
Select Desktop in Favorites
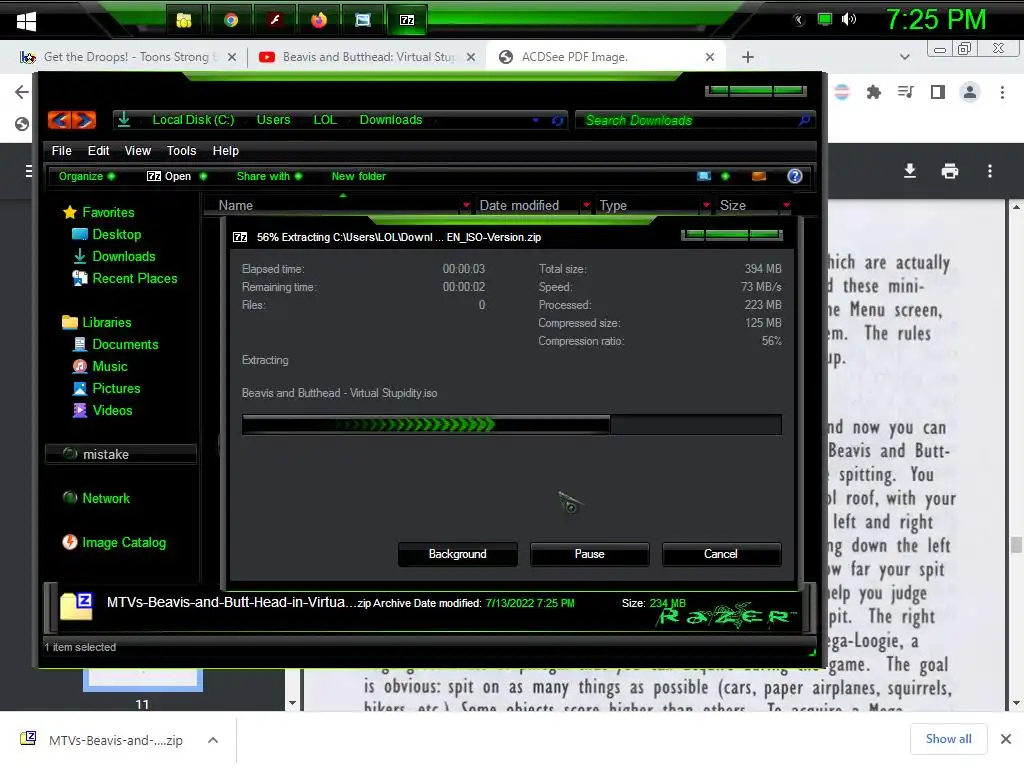click(x=106, y=234)
